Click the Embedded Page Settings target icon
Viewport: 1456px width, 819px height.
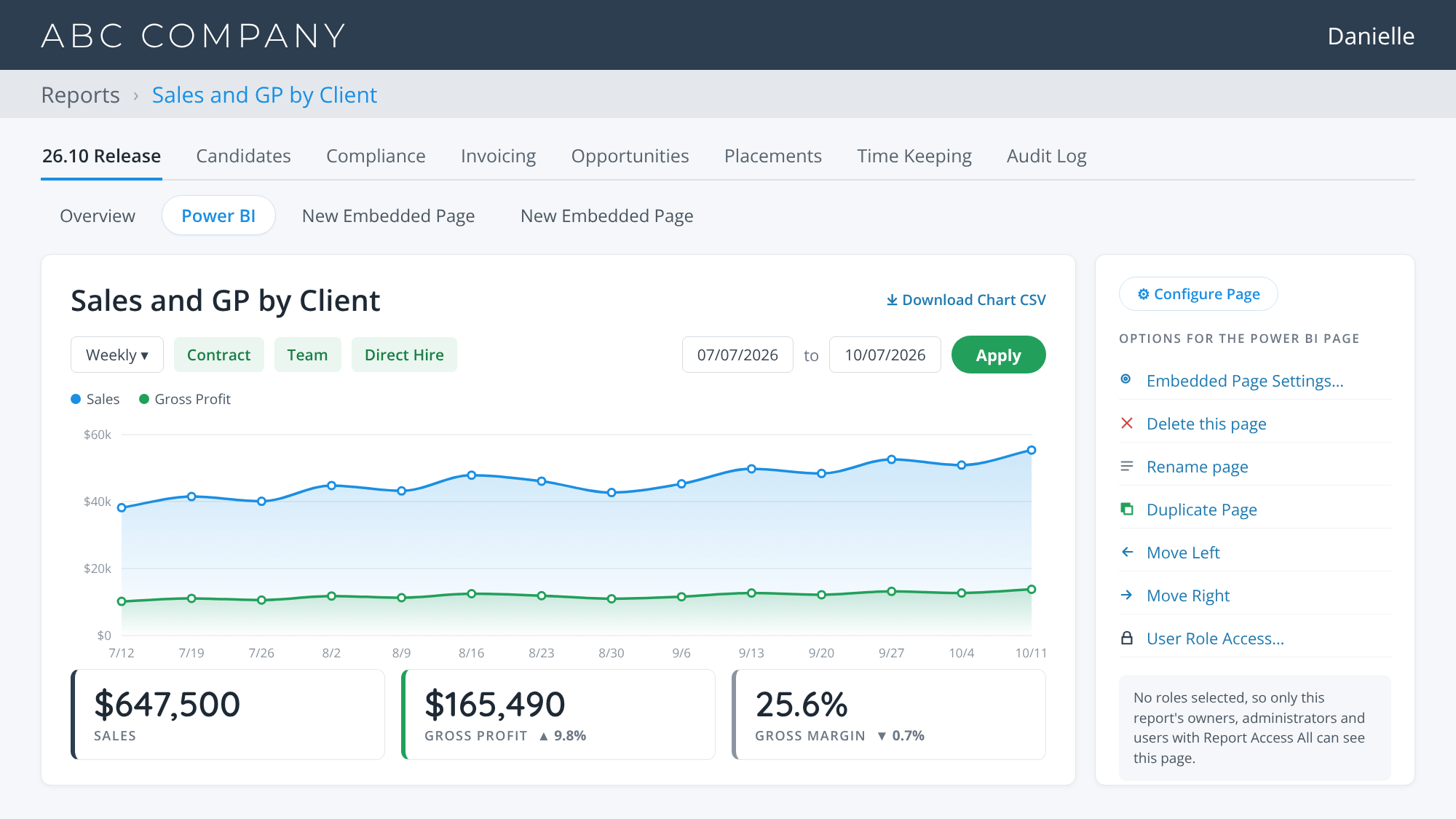[1126, 379]
